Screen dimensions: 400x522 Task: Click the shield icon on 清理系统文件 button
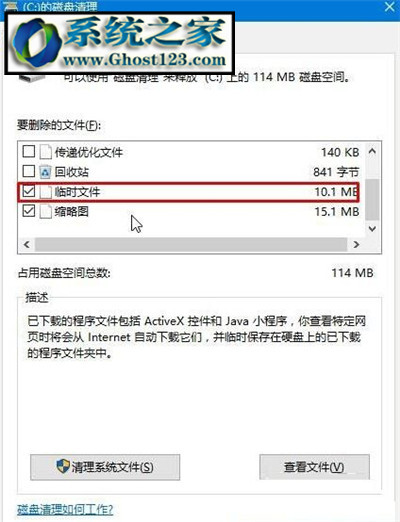(x=63, y=466)
